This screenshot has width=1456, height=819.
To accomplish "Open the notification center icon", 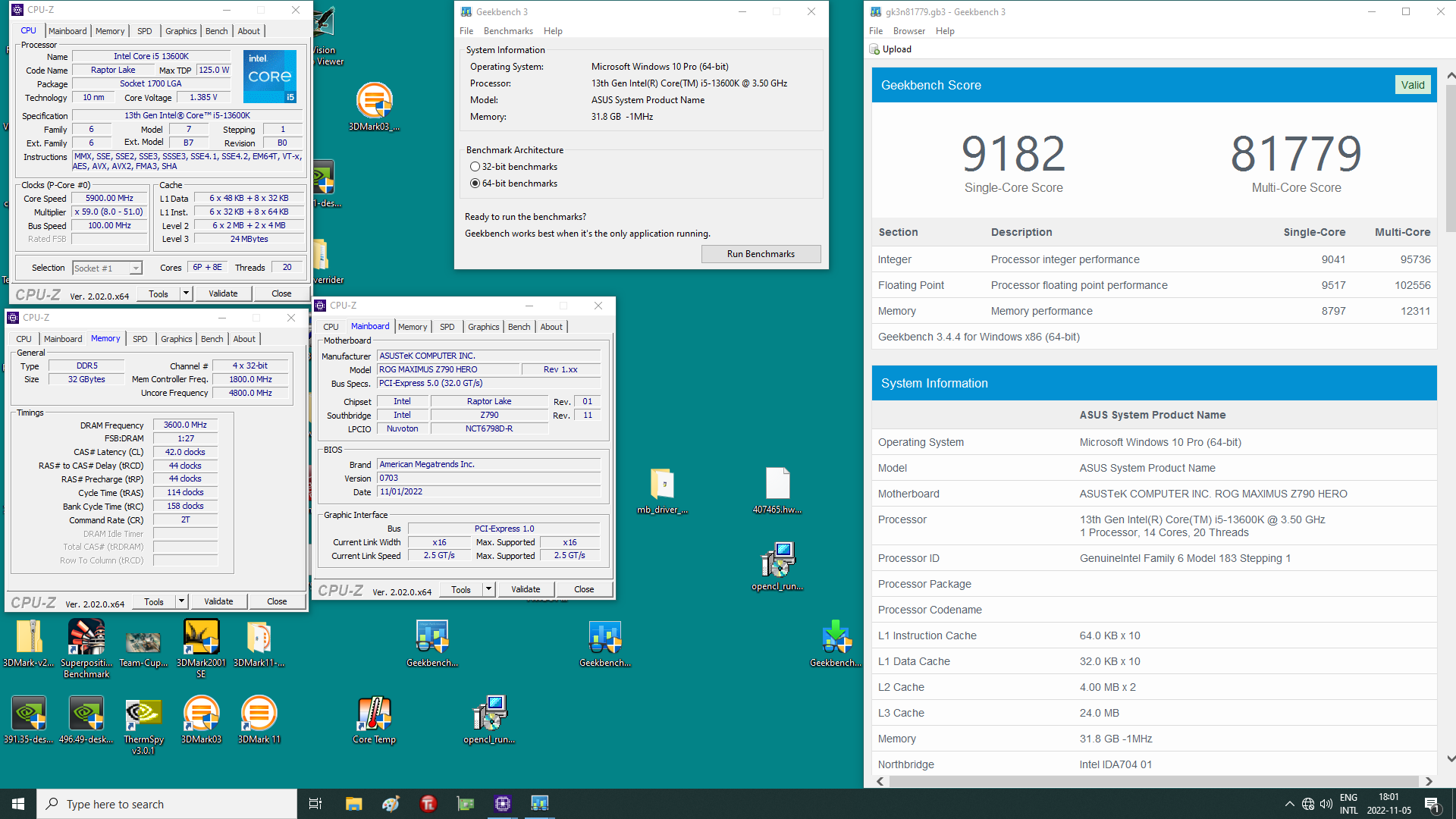I will point(1432,804).
